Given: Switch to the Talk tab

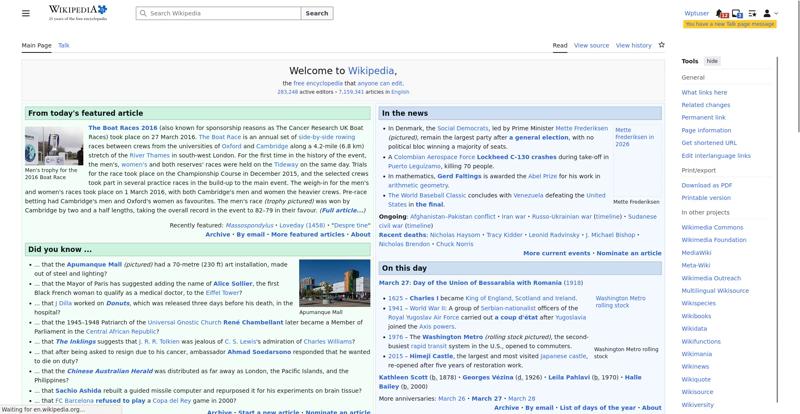Looking at the screenshot, I should [64, 45].
